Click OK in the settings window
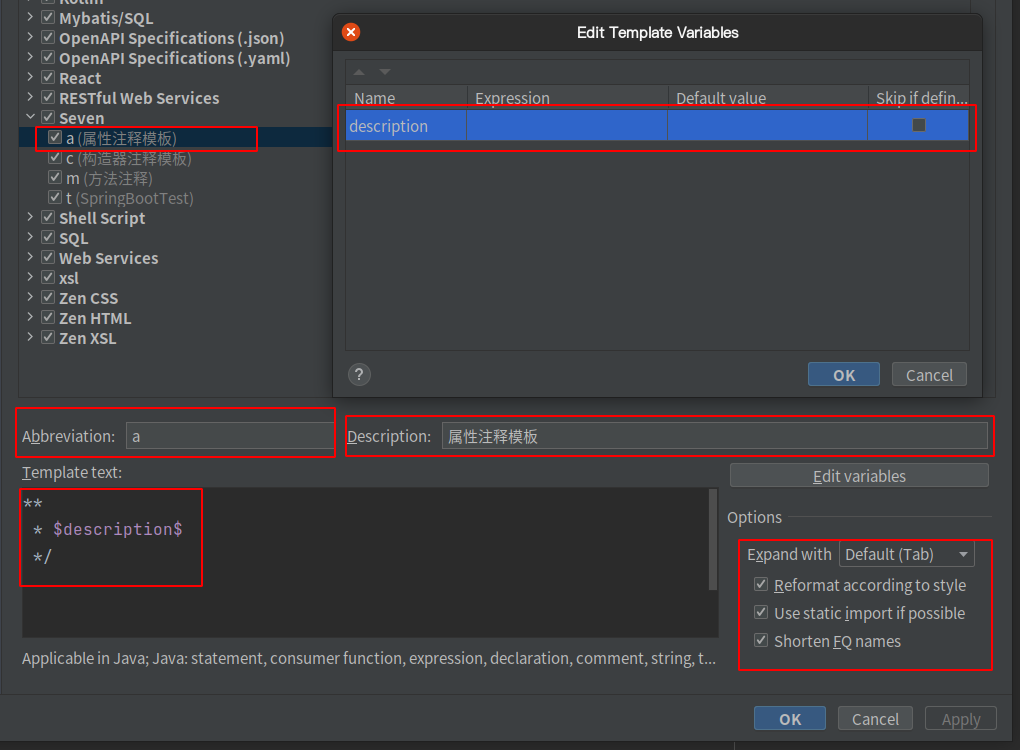 point(790,719)
